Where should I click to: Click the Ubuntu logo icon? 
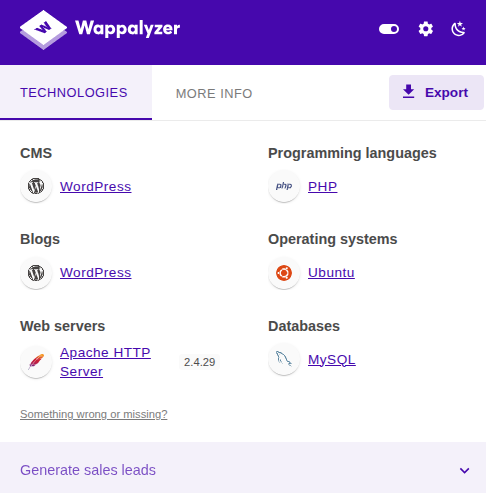[x=284, y=273]
